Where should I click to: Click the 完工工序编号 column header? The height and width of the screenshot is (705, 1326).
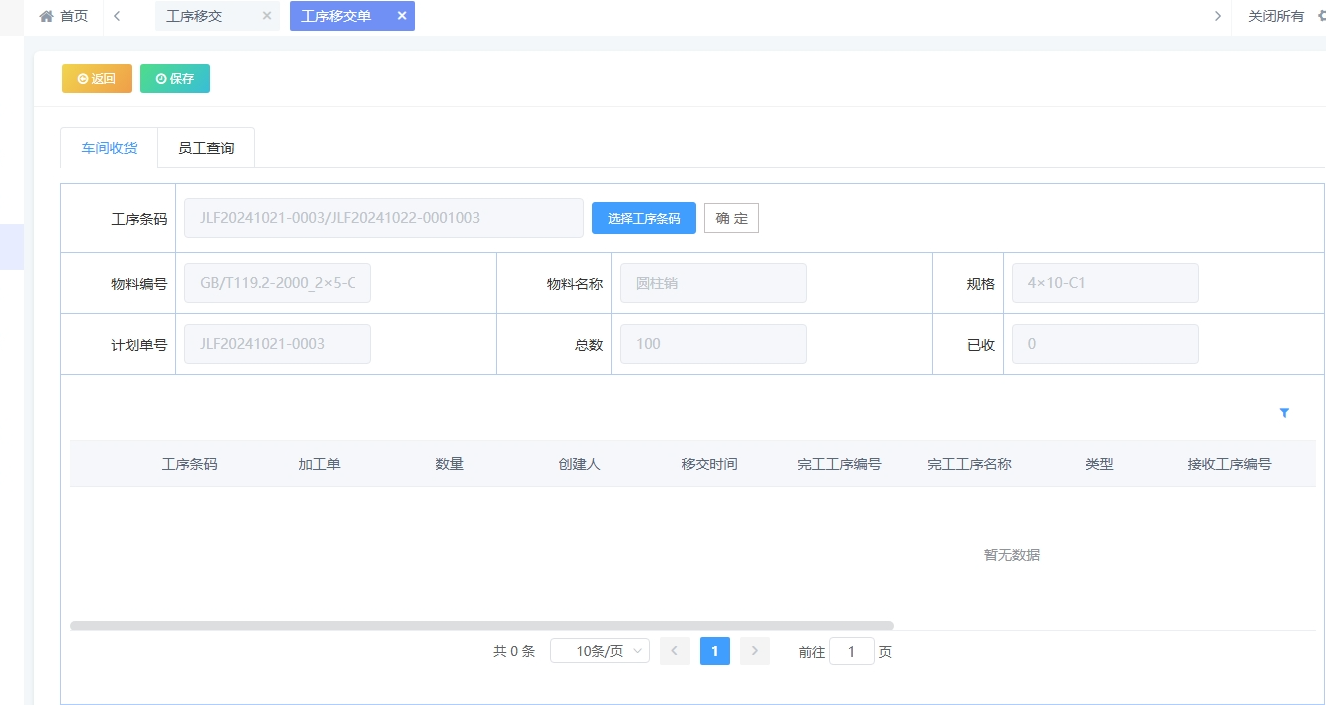[x=839, y=464]
